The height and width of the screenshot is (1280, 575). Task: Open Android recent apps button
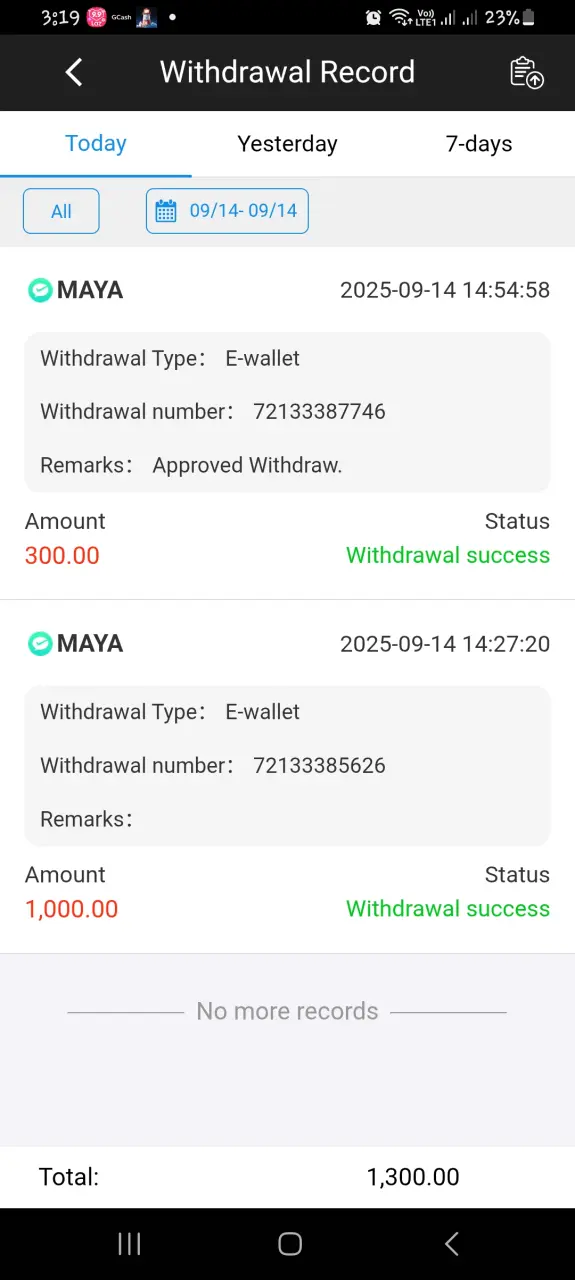(x=129, y=1243)
